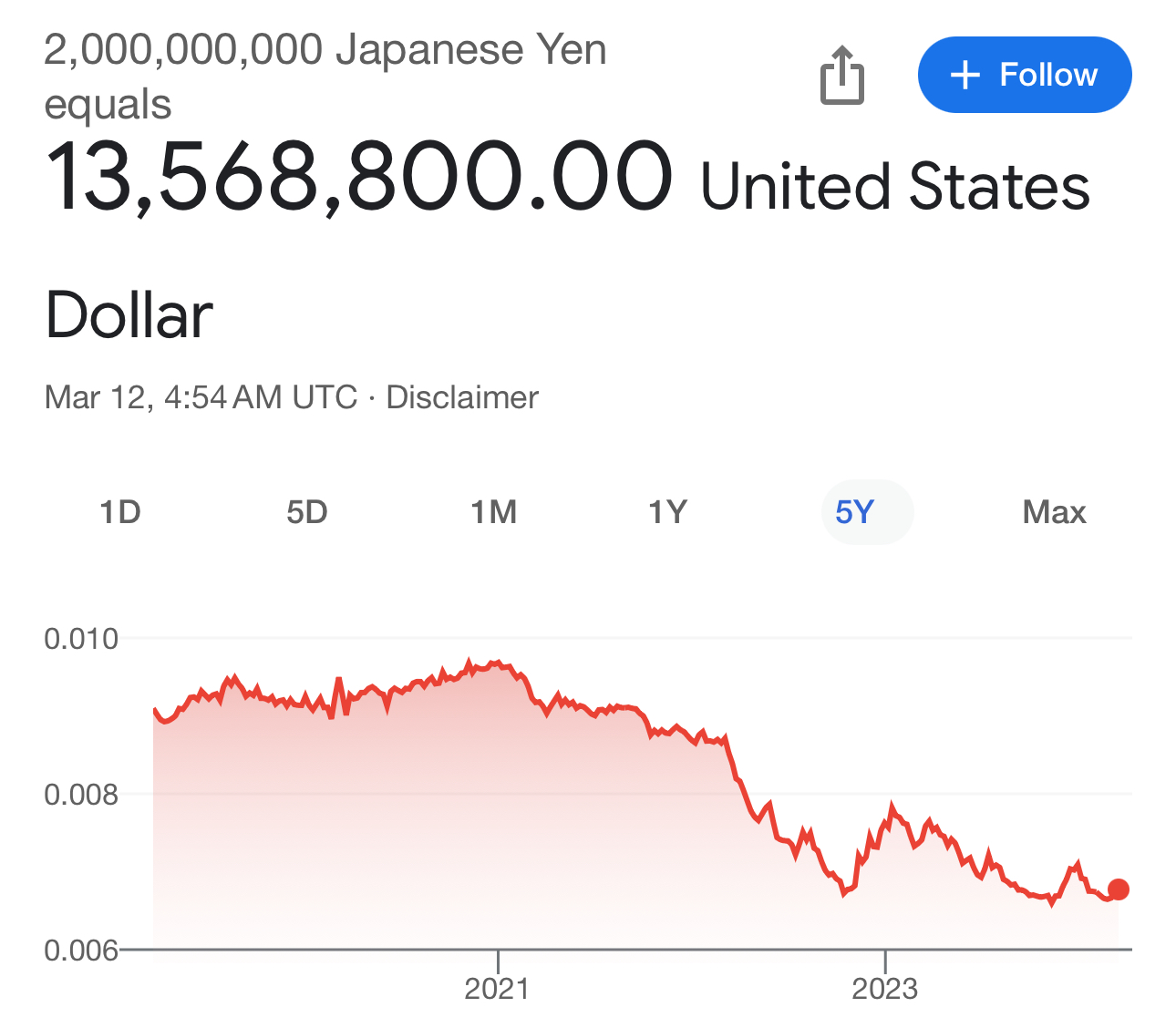The image size is (1176, 1028).
Task: Choose the 1Y time range
Action: click(667, 512)
